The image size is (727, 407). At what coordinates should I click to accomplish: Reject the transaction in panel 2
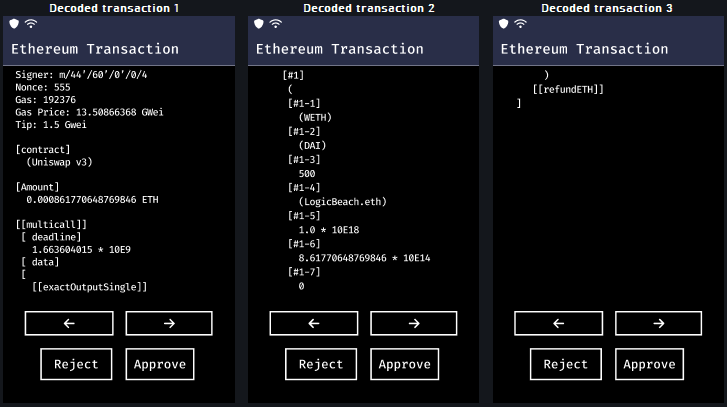click(x=321, y=364)
